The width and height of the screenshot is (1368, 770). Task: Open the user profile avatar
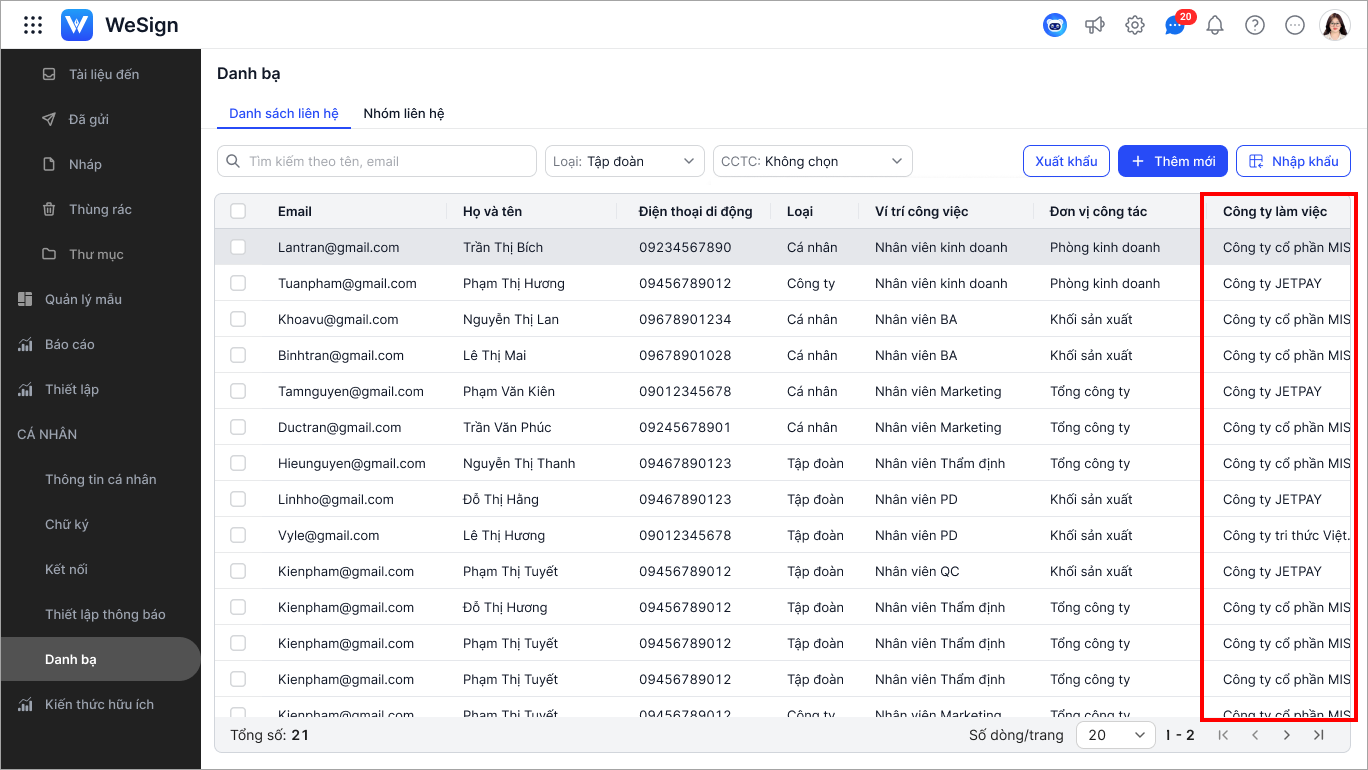point(1334,25)
